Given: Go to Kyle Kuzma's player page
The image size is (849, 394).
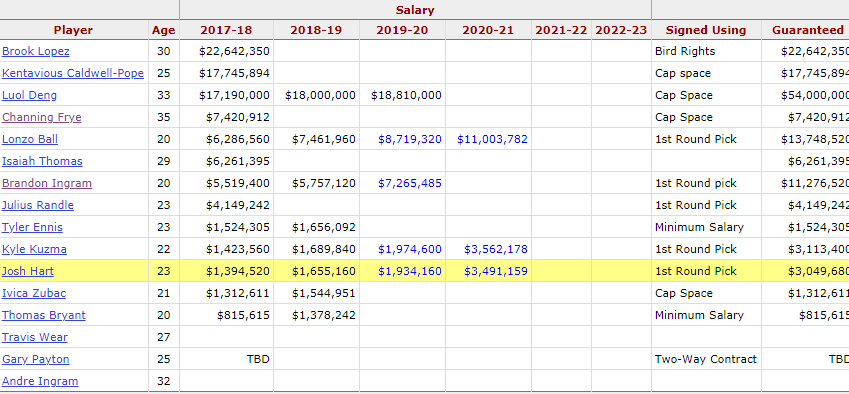Looking at the screenshot, I should tap(35, 249).
